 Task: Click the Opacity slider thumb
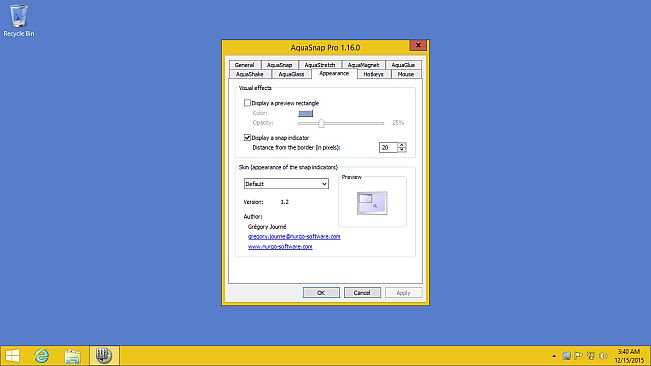click(x=321, y=123)
